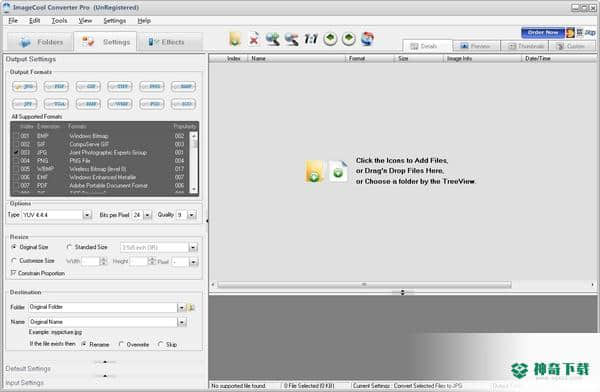
Task: Check the 006 EMF Windows Enhanced Metafile format
Action: (x=16, y=177)
